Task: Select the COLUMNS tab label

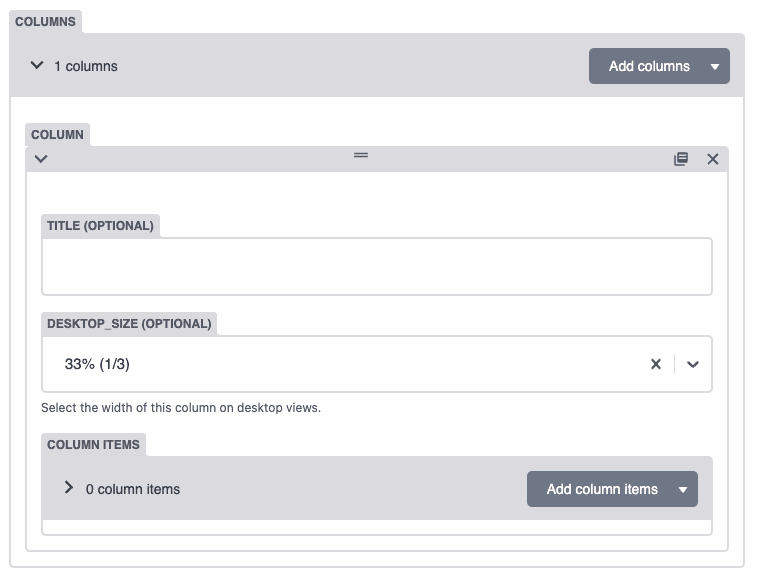Action: click(x=45, y=22)
